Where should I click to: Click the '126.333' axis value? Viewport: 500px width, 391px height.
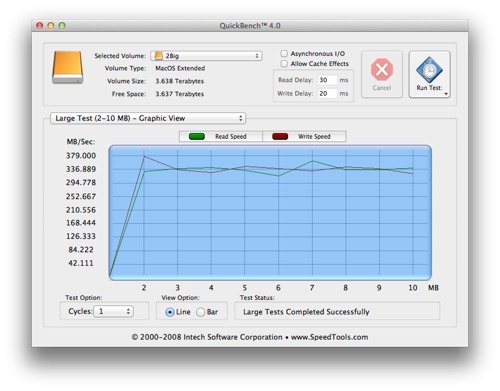[81, 236]
